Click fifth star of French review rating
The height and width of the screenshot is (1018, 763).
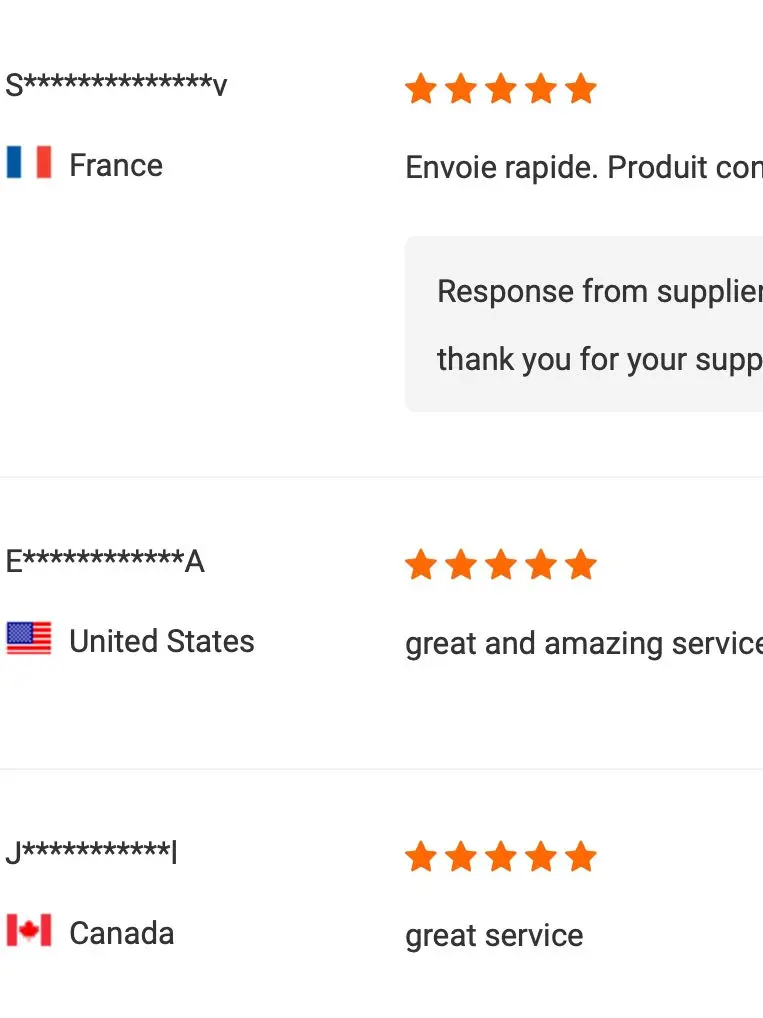pyautogui.click(x=580, y=89)
